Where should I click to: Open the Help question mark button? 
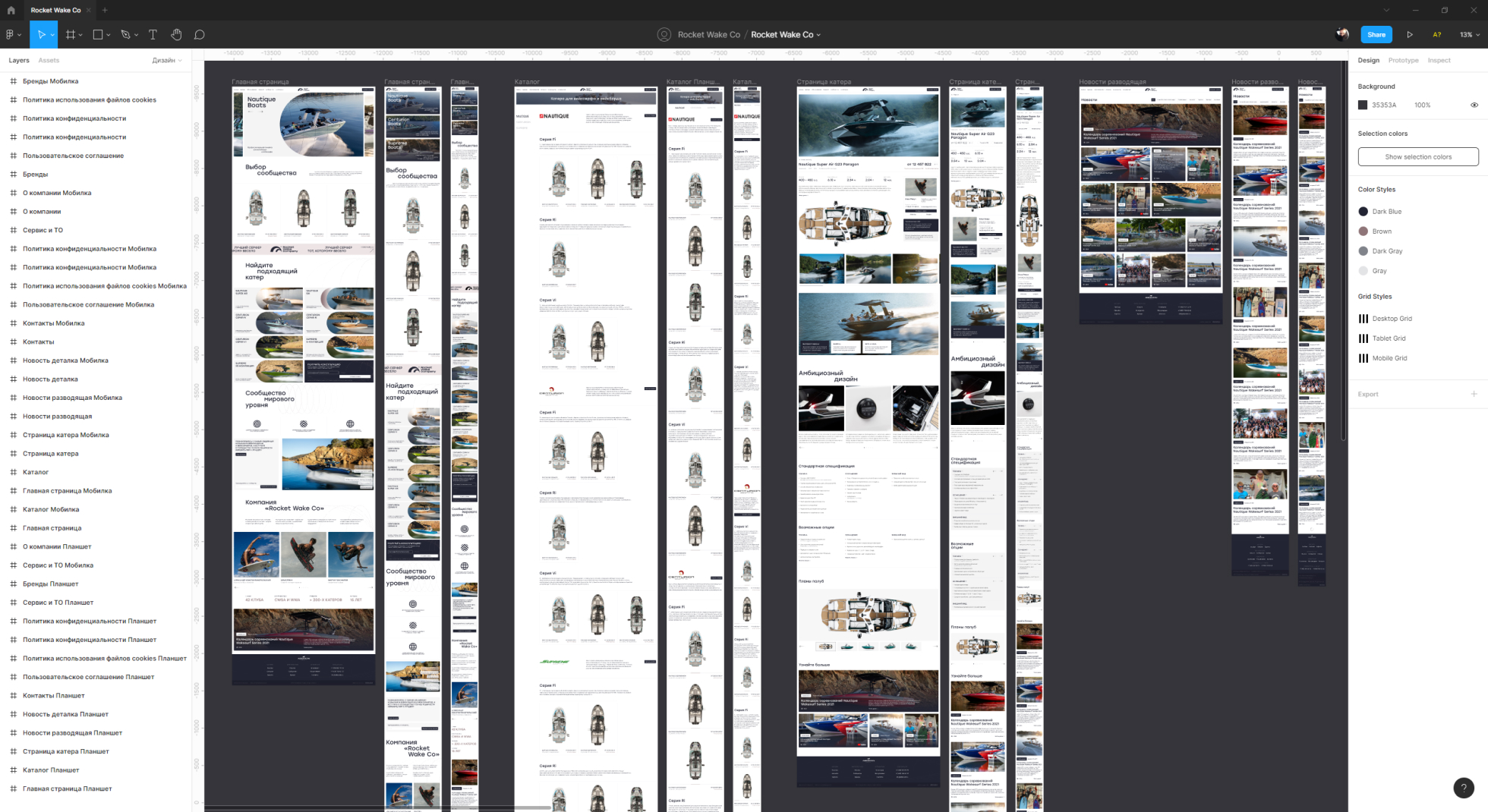[1463, 788]
